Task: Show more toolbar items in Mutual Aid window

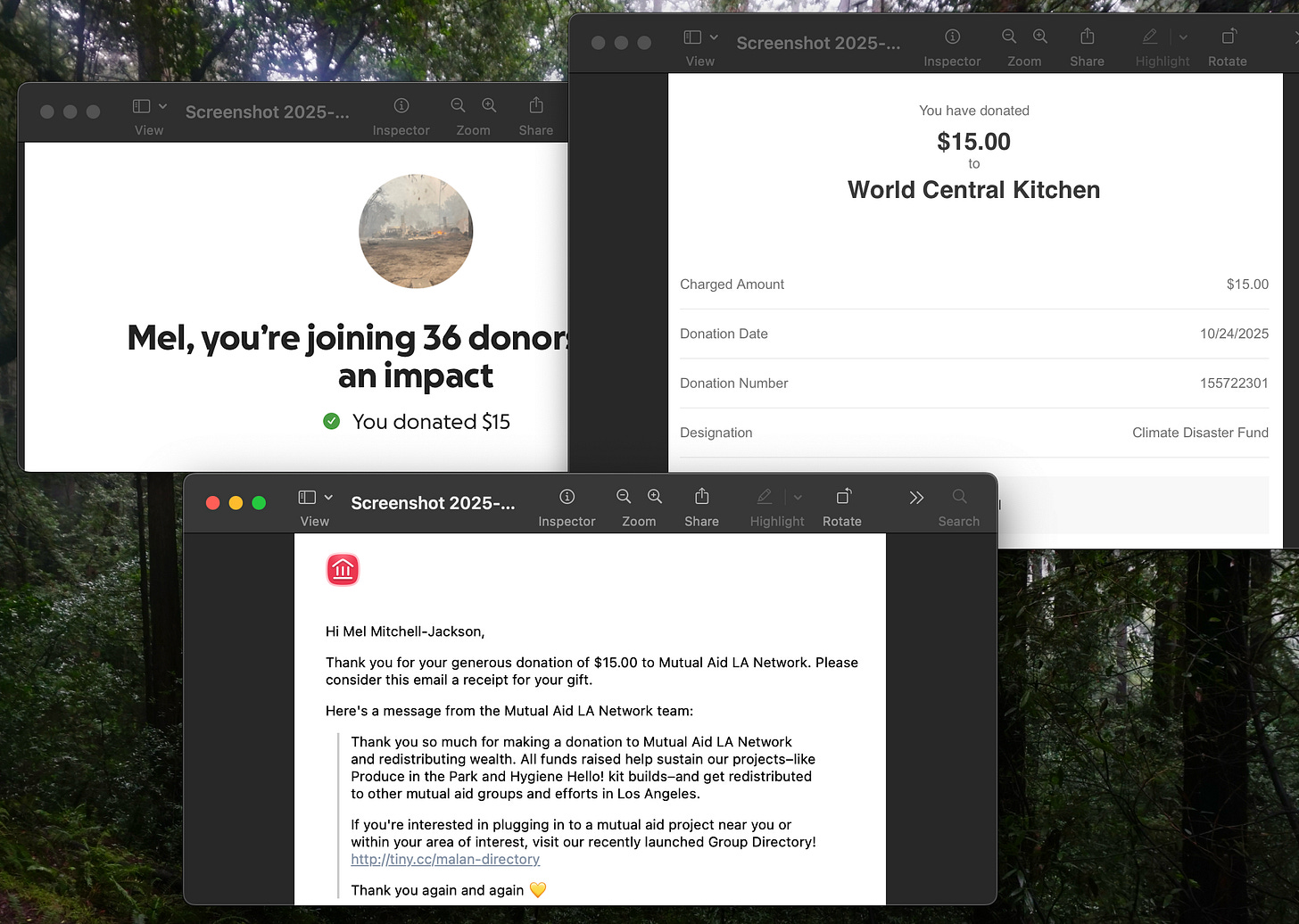Action: pyautogui.click(x=916, y=498)
